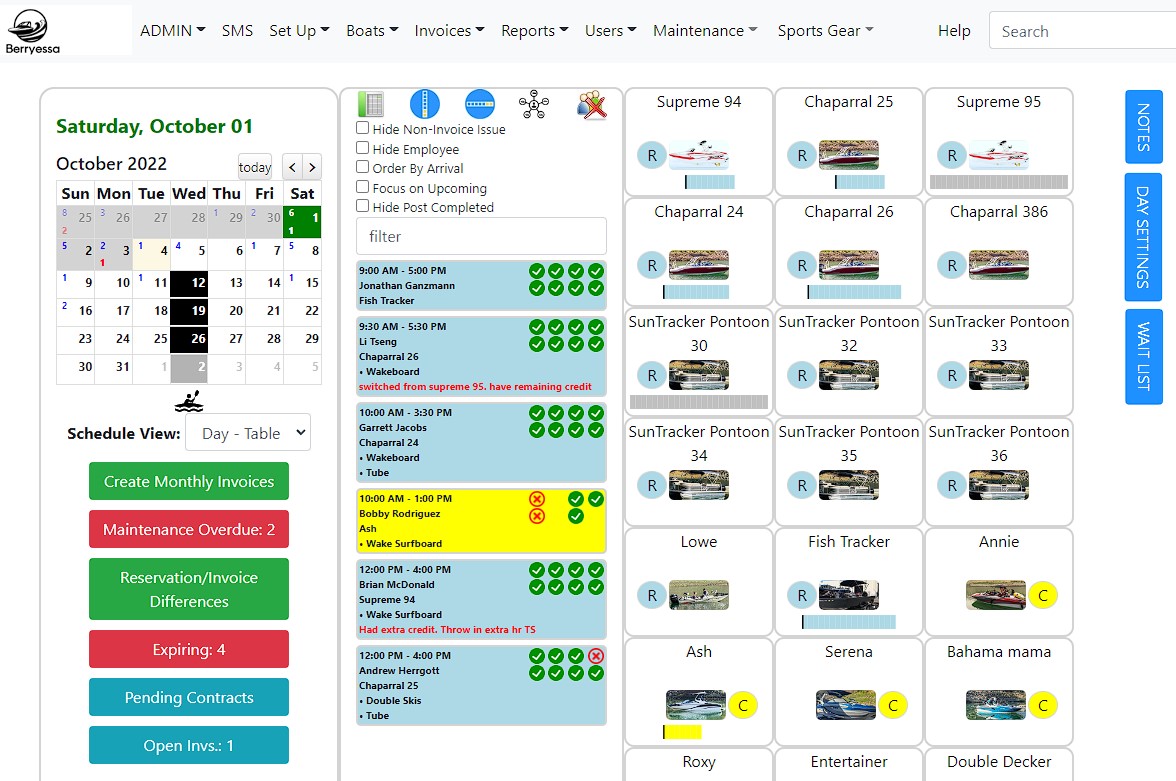The image size is (1176, 781).
Task: Click the Create Monthly Invoices button
Action: click(x=188, y=481)
